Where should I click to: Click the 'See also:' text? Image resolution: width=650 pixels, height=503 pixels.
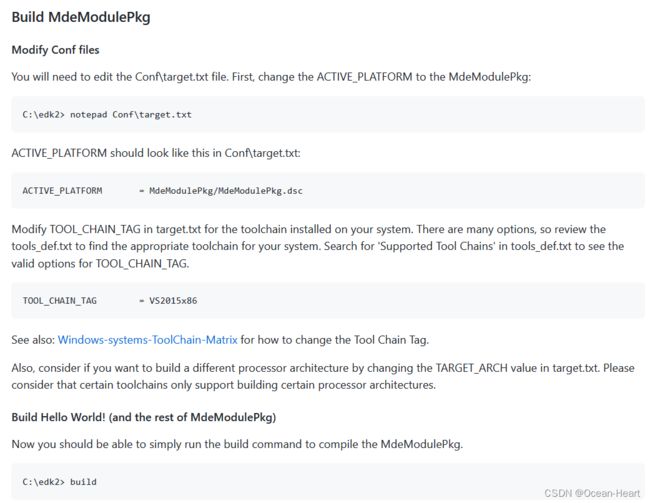click(x=33, y=340)
